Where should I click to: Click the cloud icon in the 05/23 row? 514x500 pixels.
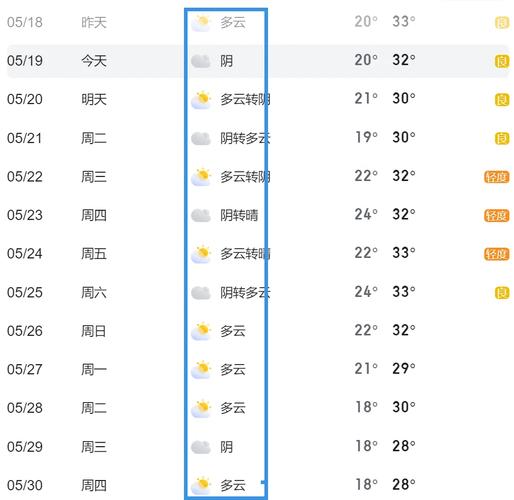201,215
